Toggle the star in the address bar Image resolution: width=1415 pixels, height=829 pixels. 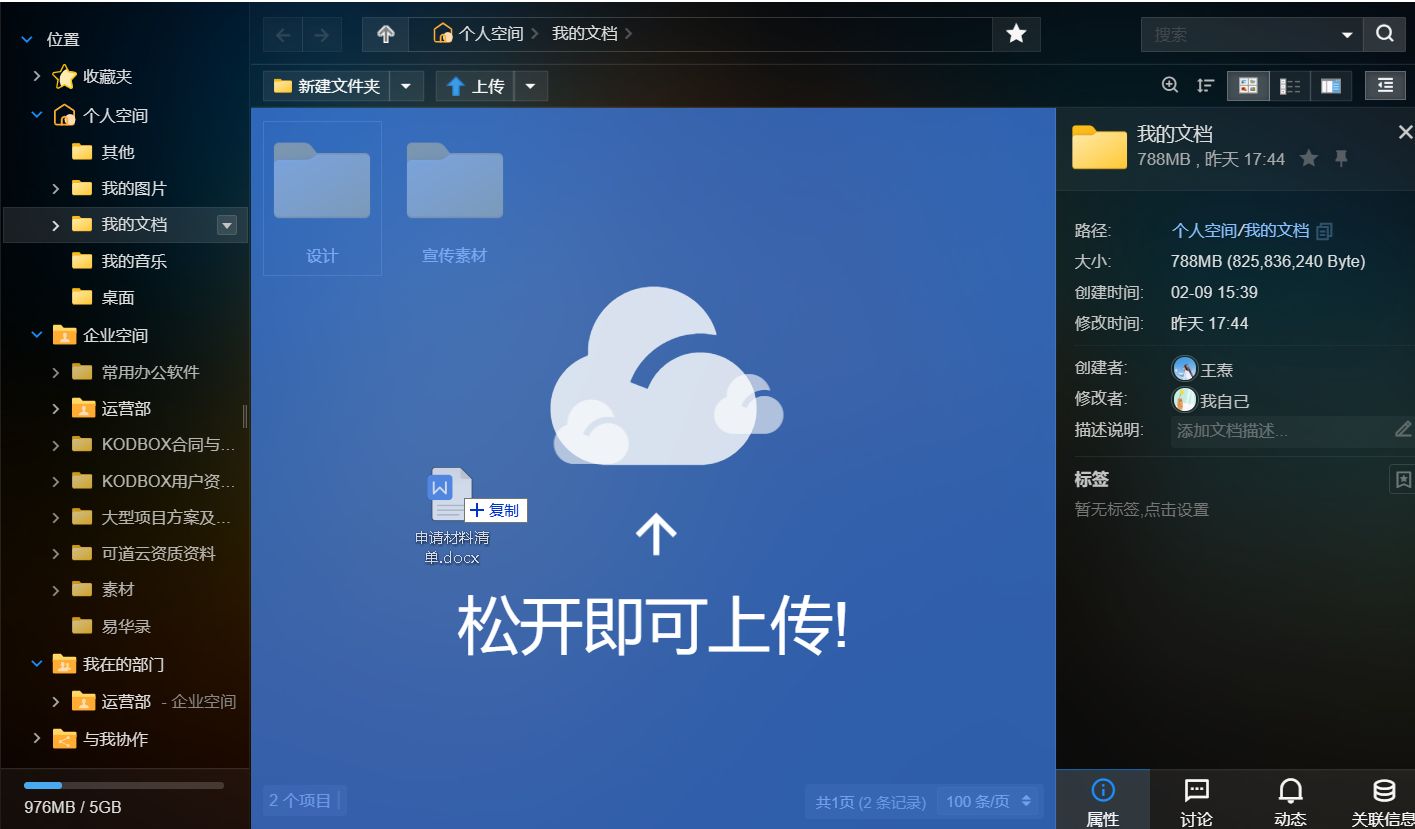click(x=1016, y=33)
